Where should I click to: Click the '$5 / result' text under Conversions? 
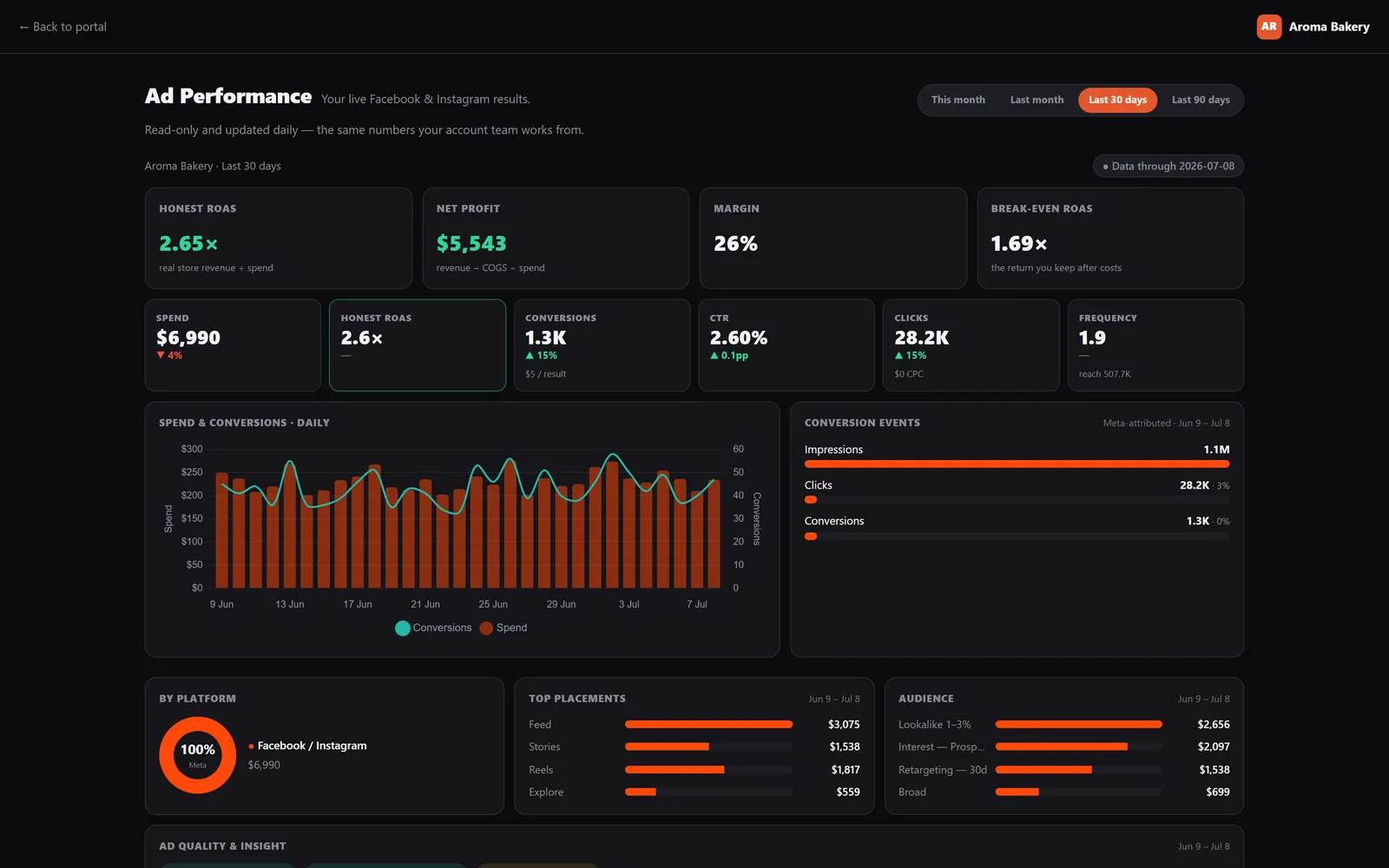click(545, 374)
